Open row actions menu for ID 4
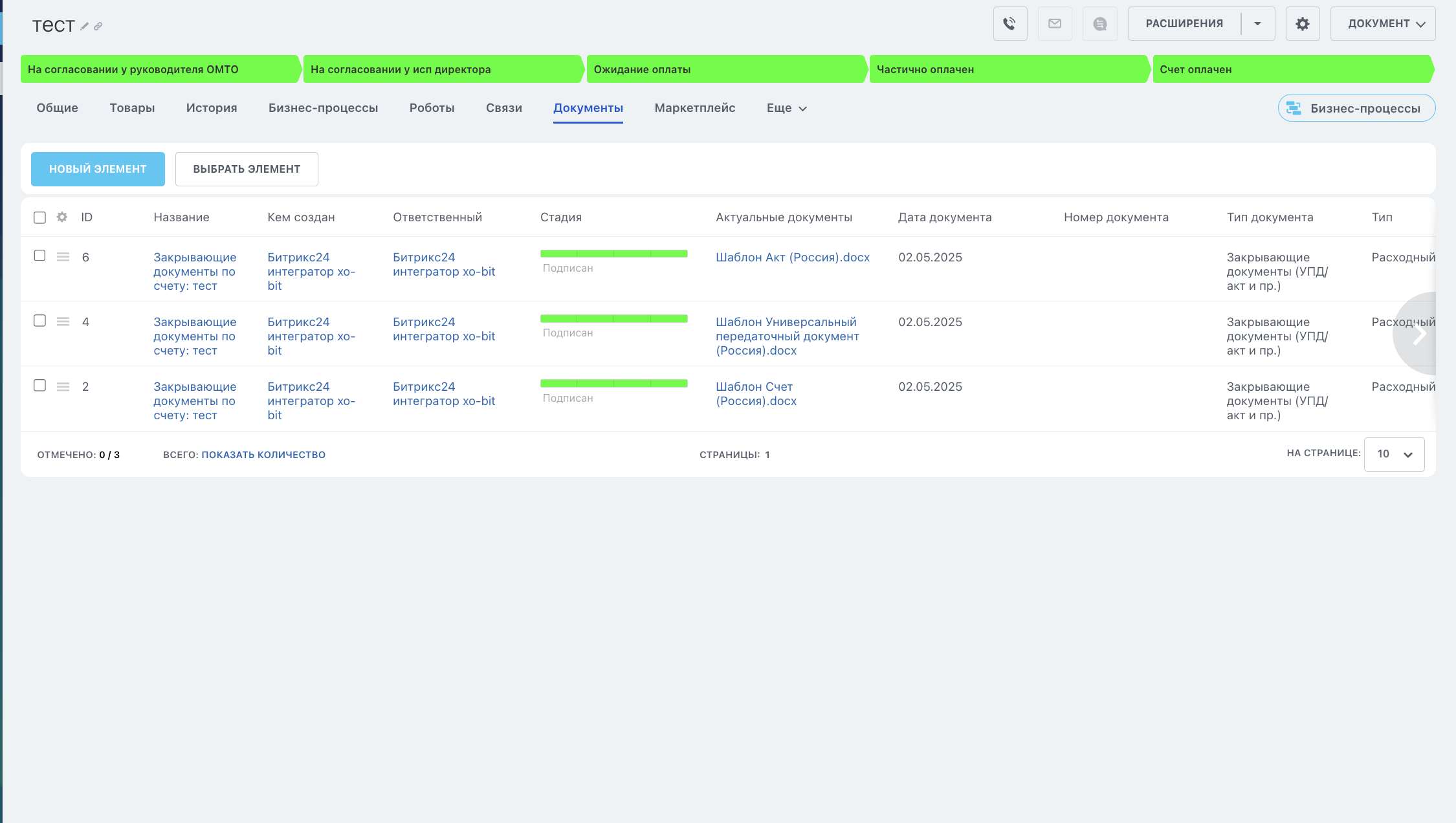The width and height of the screenshot is (1456, 823). pyautogui.click(x=63, y=322)
